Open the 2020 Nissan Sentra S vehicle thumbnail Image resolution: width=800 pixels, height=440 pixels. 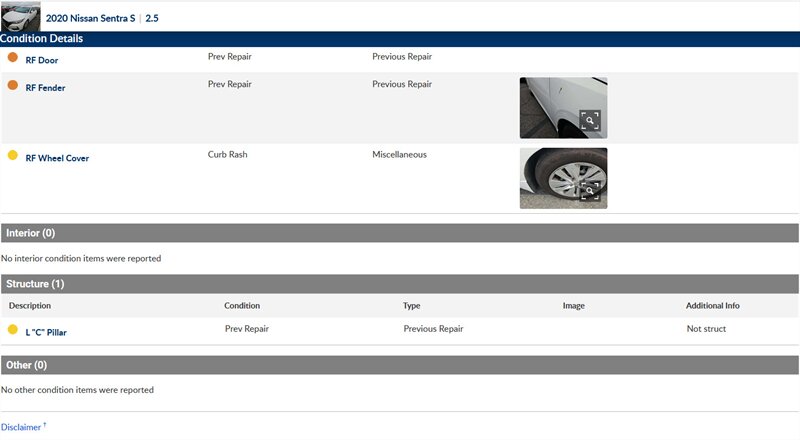20,16
